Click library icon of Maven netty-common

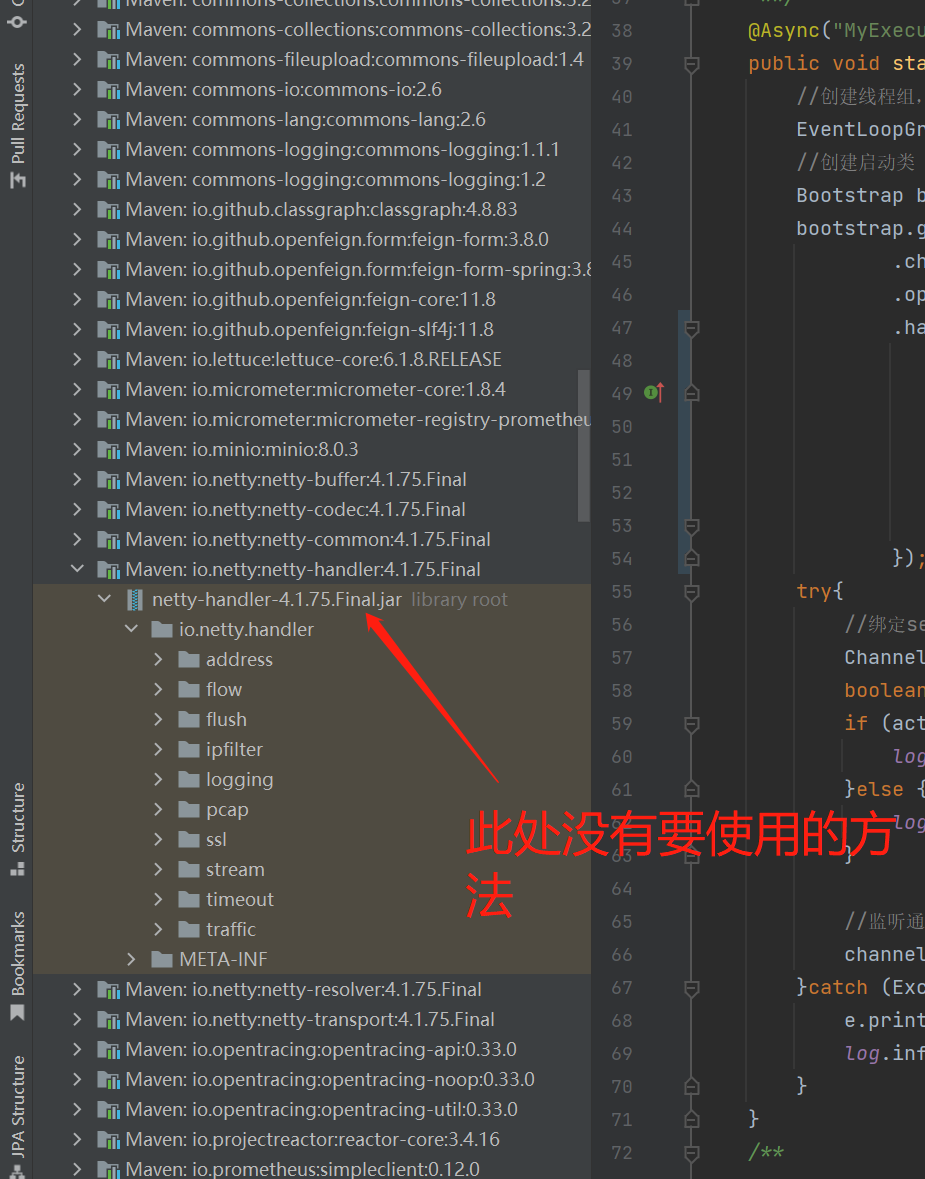click(x=109, y=540)
